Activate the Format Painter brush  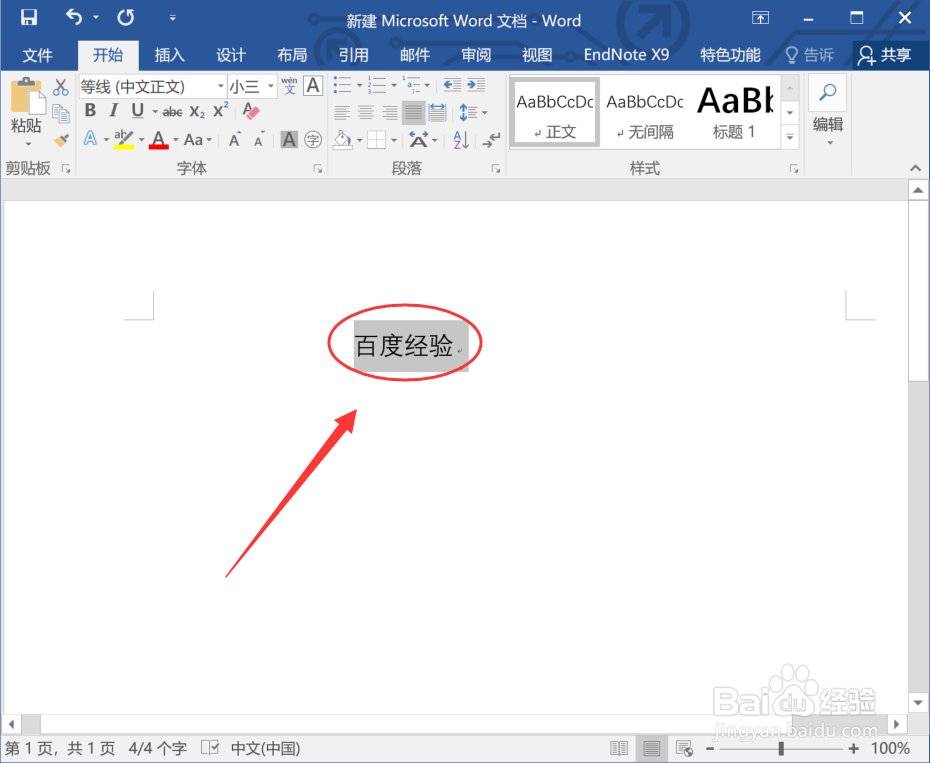coord(60,141)
